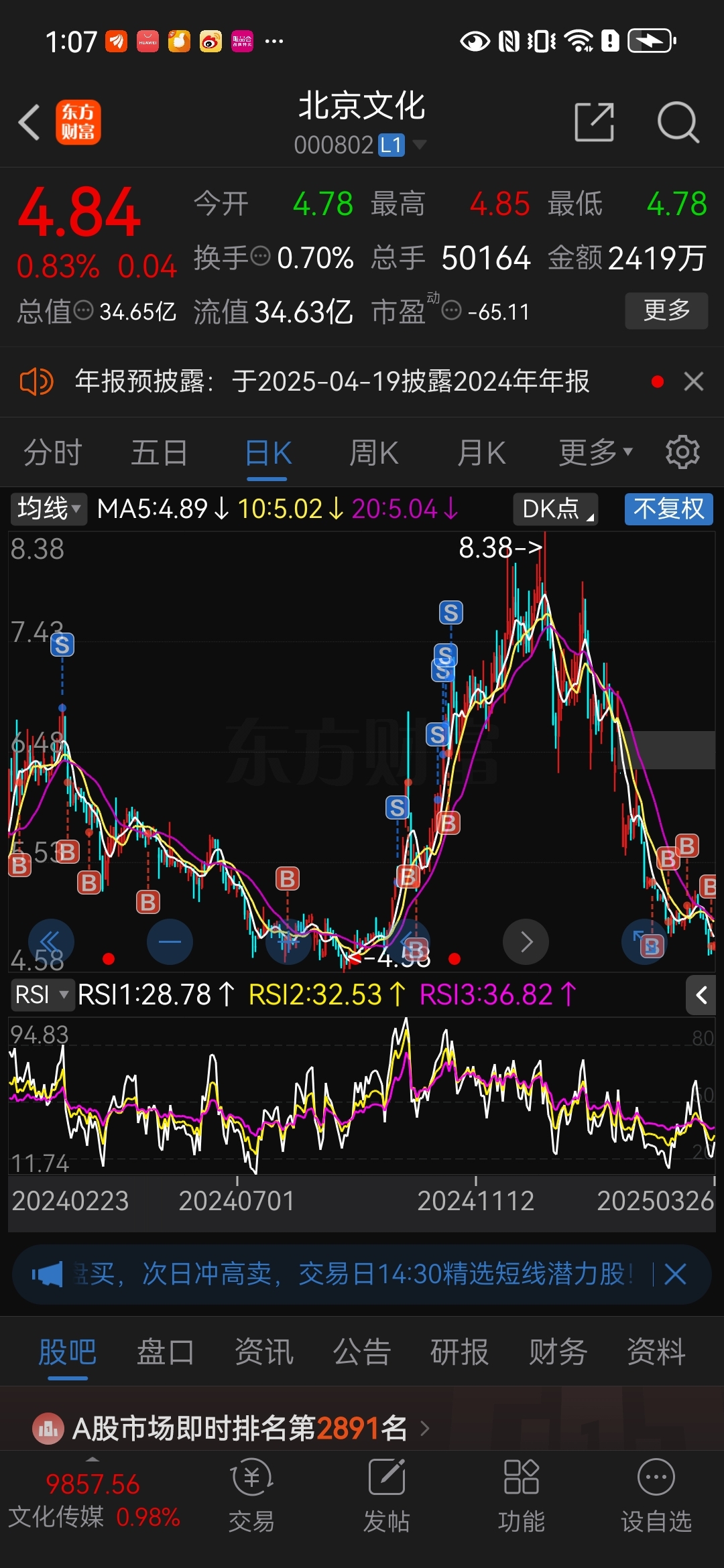Open DK点 selector

pyautogui.click(x=556, y=509)
